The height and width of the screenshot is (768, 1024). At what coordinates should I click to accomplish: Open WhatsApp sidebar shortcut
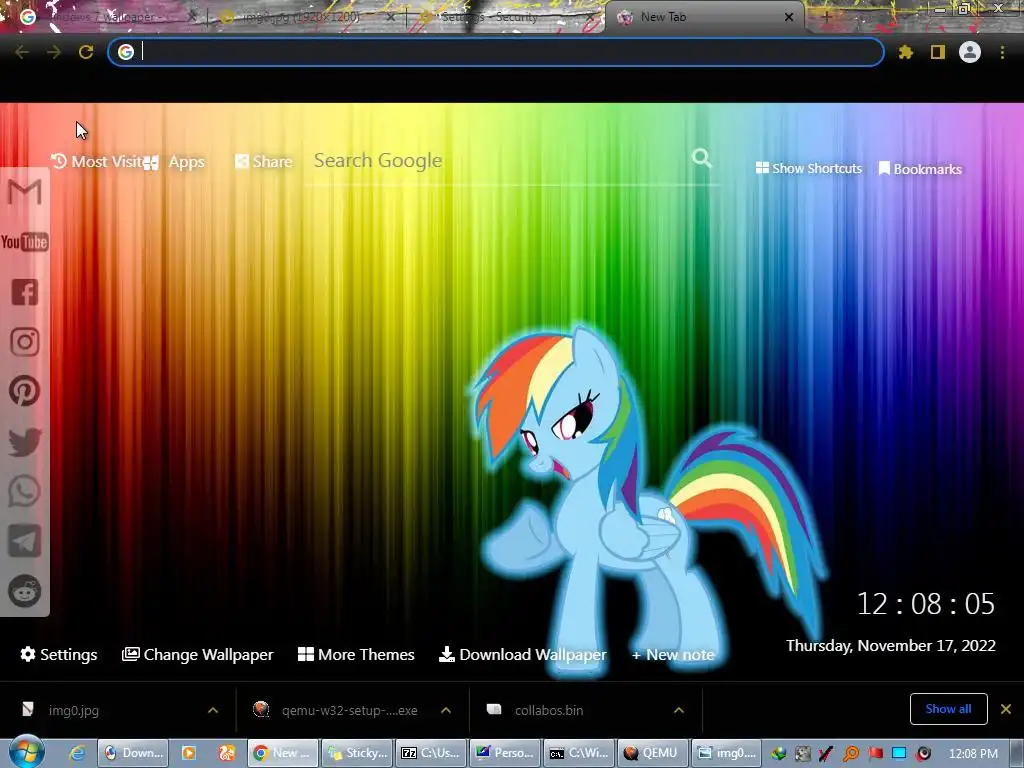click(x=24, y=491)
